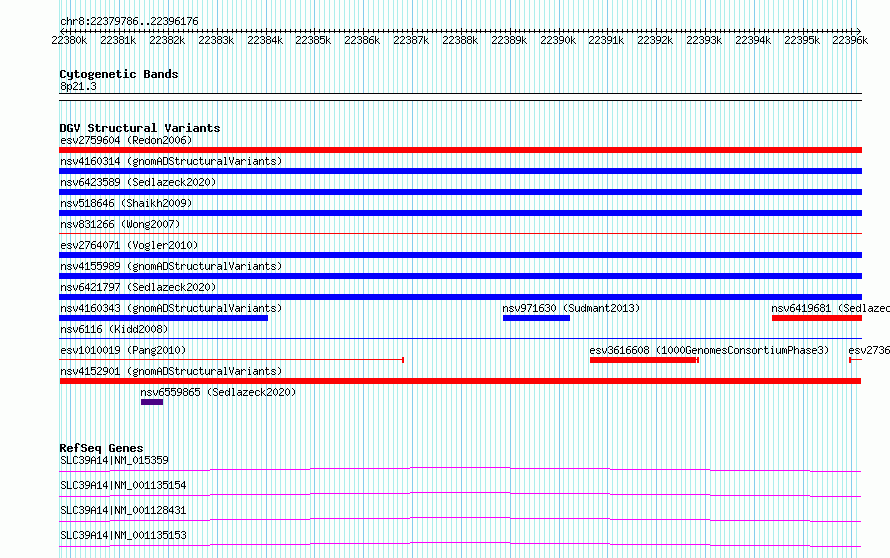Image resolution: width=890 pixels, height=558 pixels.
Task: Click the 22388k ruler tick label
Action: [x=460, y=40]
